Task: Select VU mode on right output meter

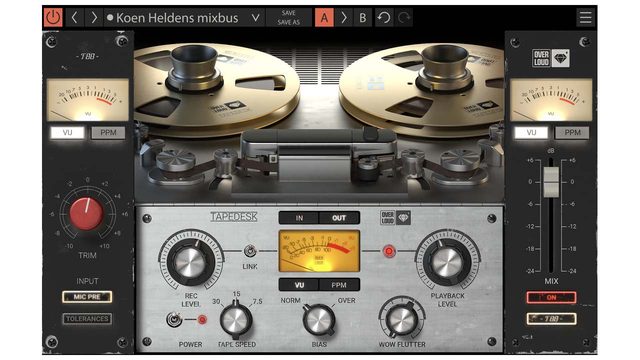Action: [x=531, y=133]
